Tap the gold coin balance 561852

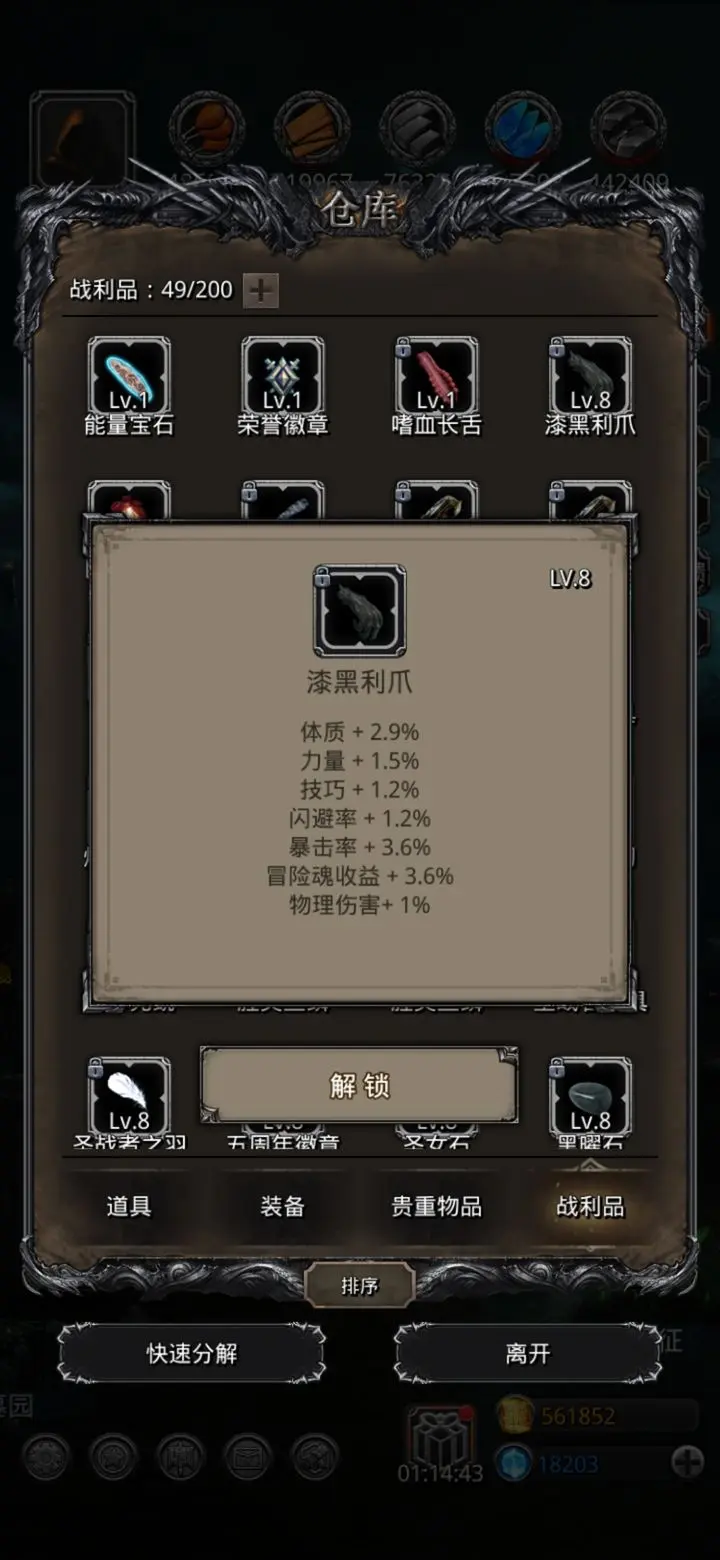[578, 1416]
